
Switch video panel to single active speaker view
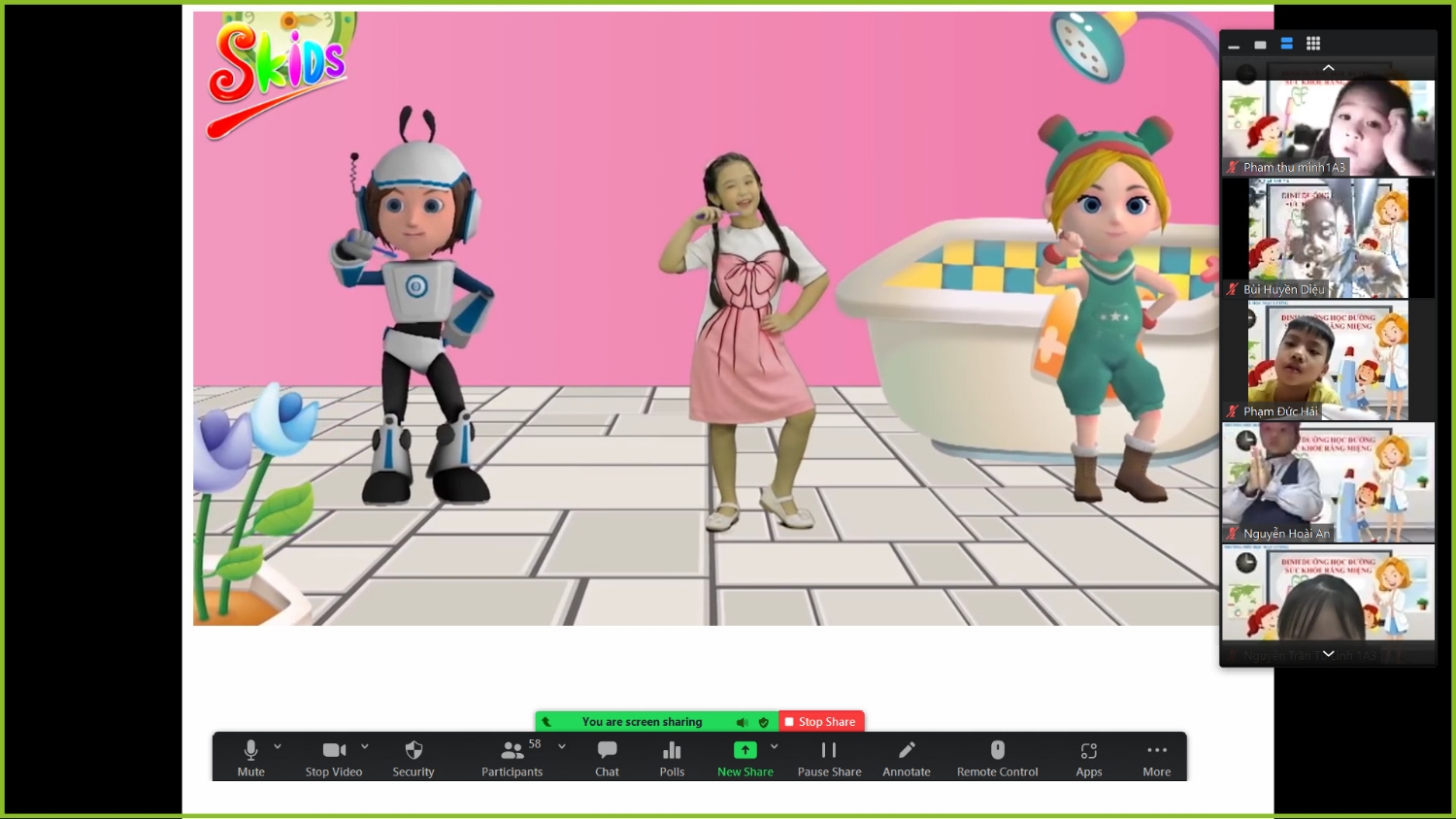pyautogui.click(x=1260, y=45)
